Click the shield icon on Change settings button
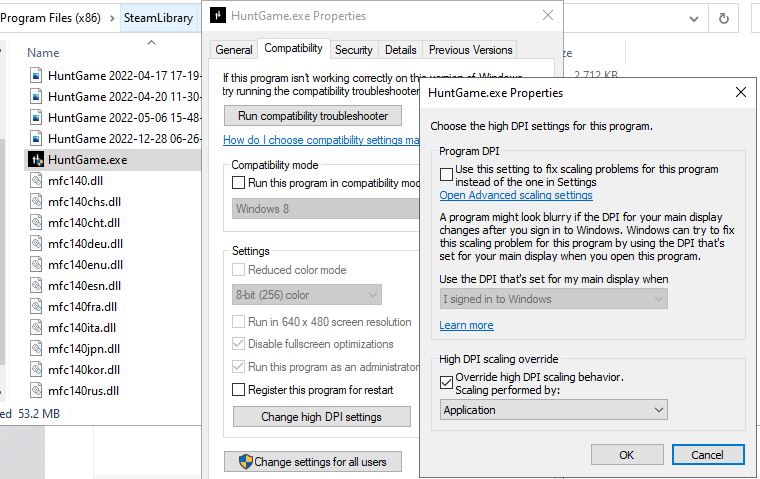This screenshot has width=760, height=479. pos(245,462)
